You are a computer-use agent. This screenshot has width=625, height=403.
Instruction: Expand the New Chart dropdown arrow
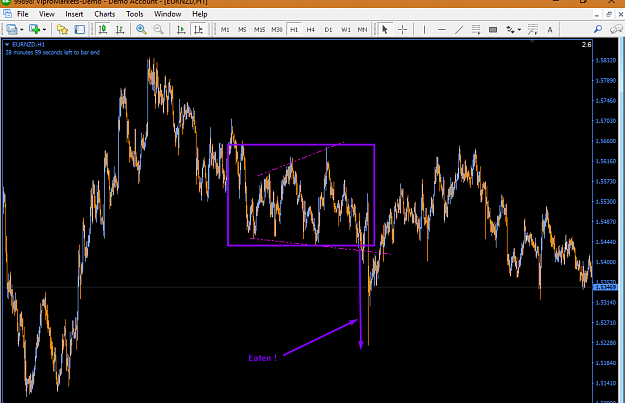pos(22,29)
